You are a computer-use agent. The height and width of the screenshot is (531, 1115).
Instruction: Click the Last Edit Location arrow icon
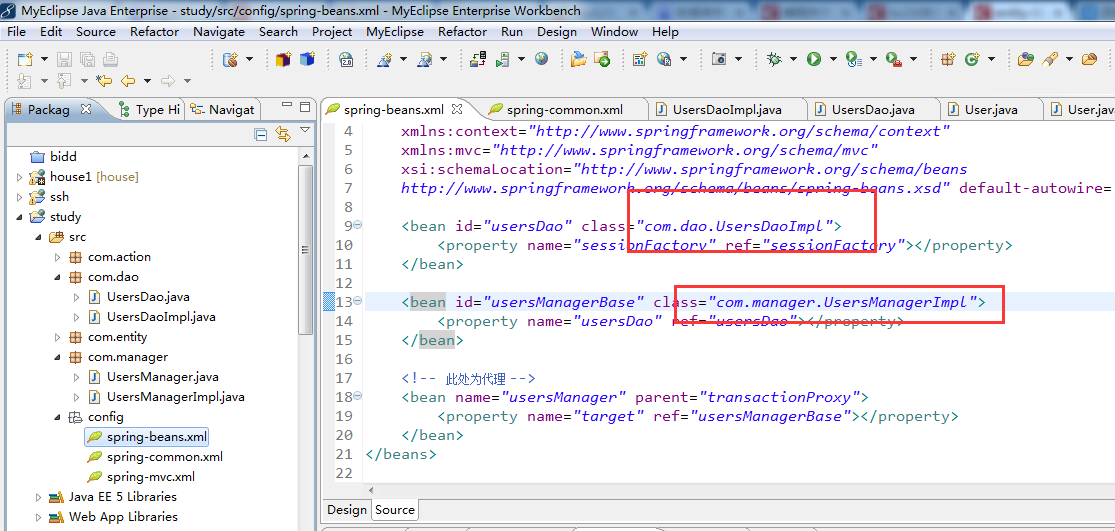pyautogui.click(x=104, y=80)
